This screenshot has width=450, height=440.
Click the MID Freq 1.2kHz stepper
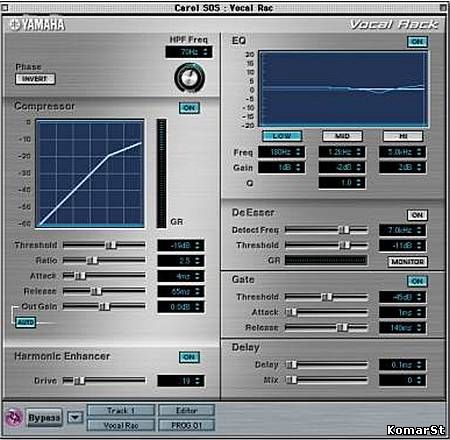pyautogui.click(x=342, y=152)
